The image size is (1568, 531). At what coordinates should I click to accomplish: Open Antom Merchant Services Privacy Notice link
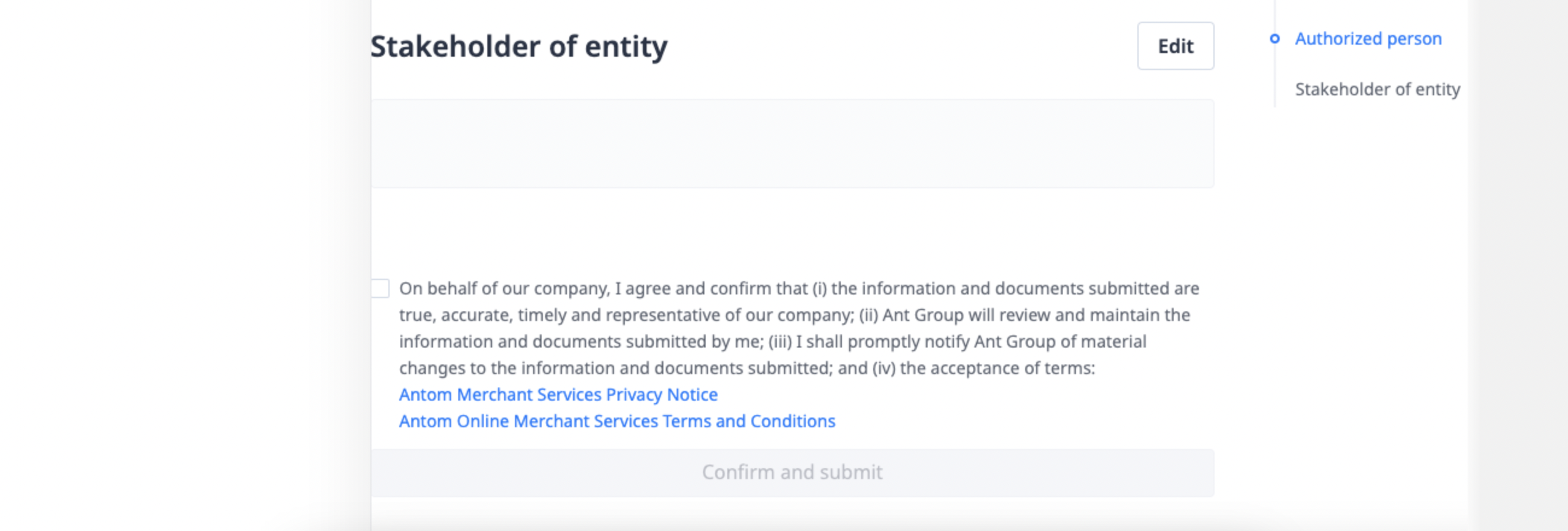pos(558,395)
